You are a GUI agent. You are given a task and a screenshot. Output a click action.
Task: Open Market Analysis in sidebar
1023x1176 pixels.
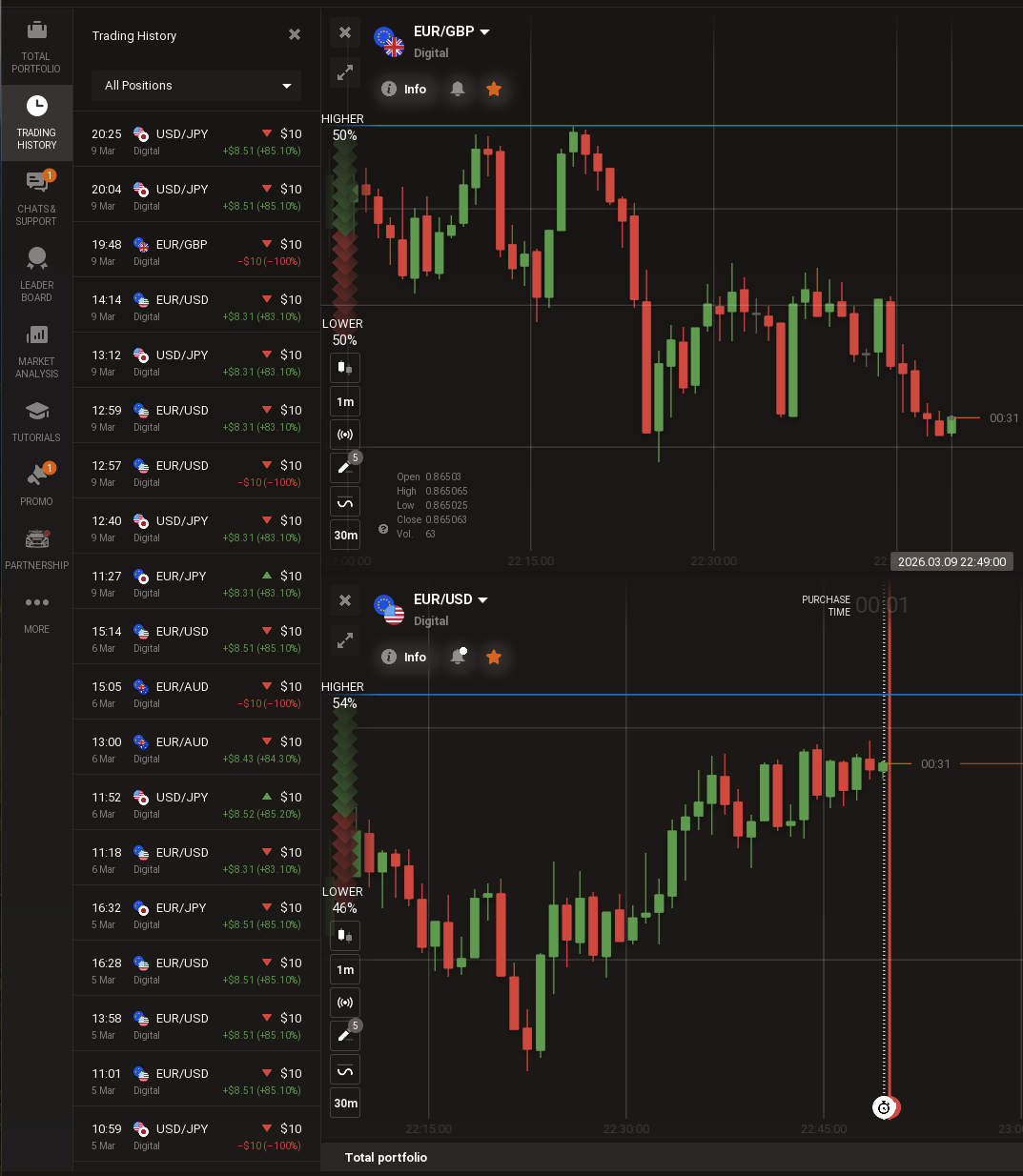click(36, 351)
